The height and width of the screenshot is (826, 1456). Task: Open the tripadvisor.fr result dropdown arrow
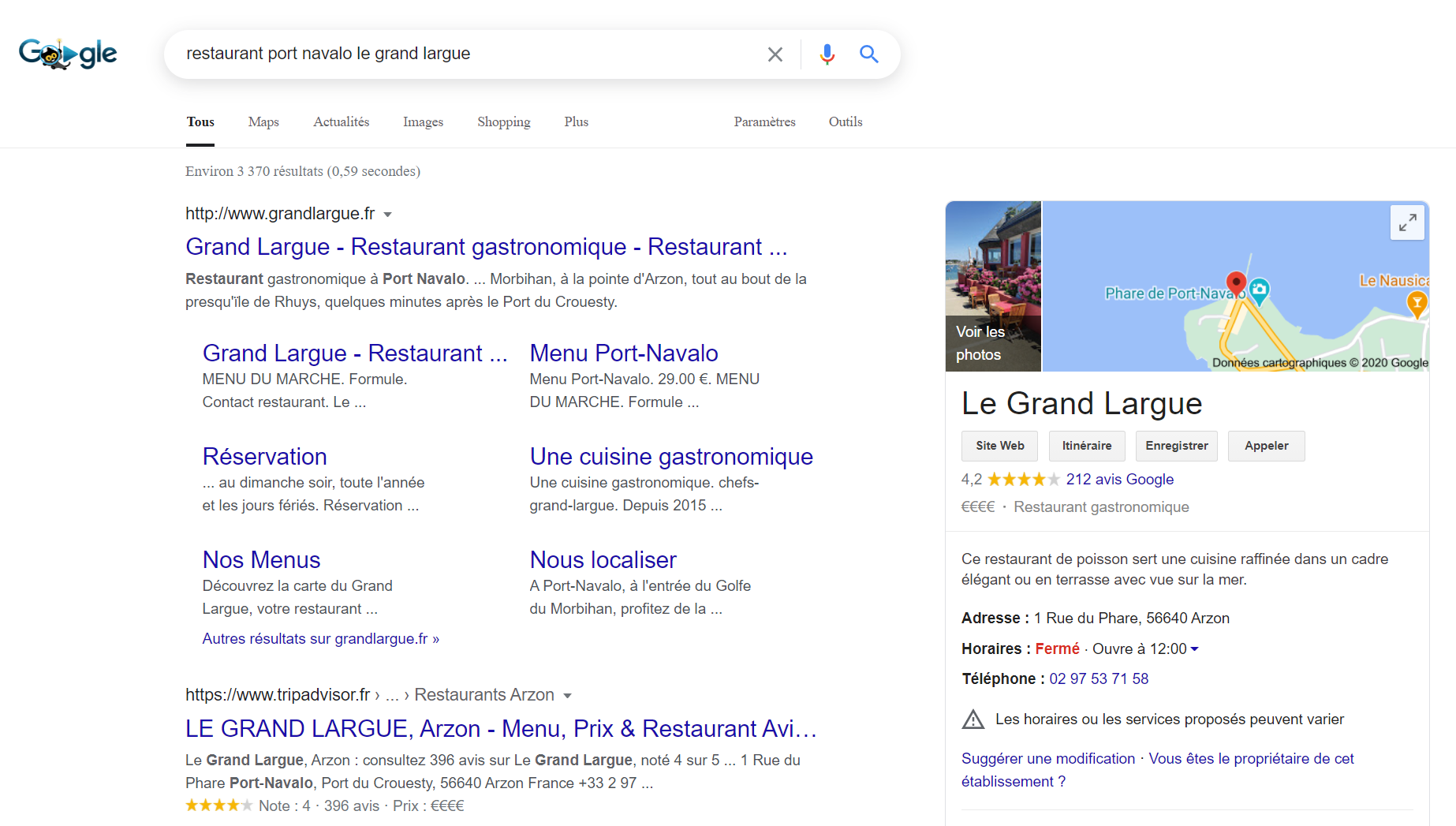pyautogui.click(x=567, y=696)
